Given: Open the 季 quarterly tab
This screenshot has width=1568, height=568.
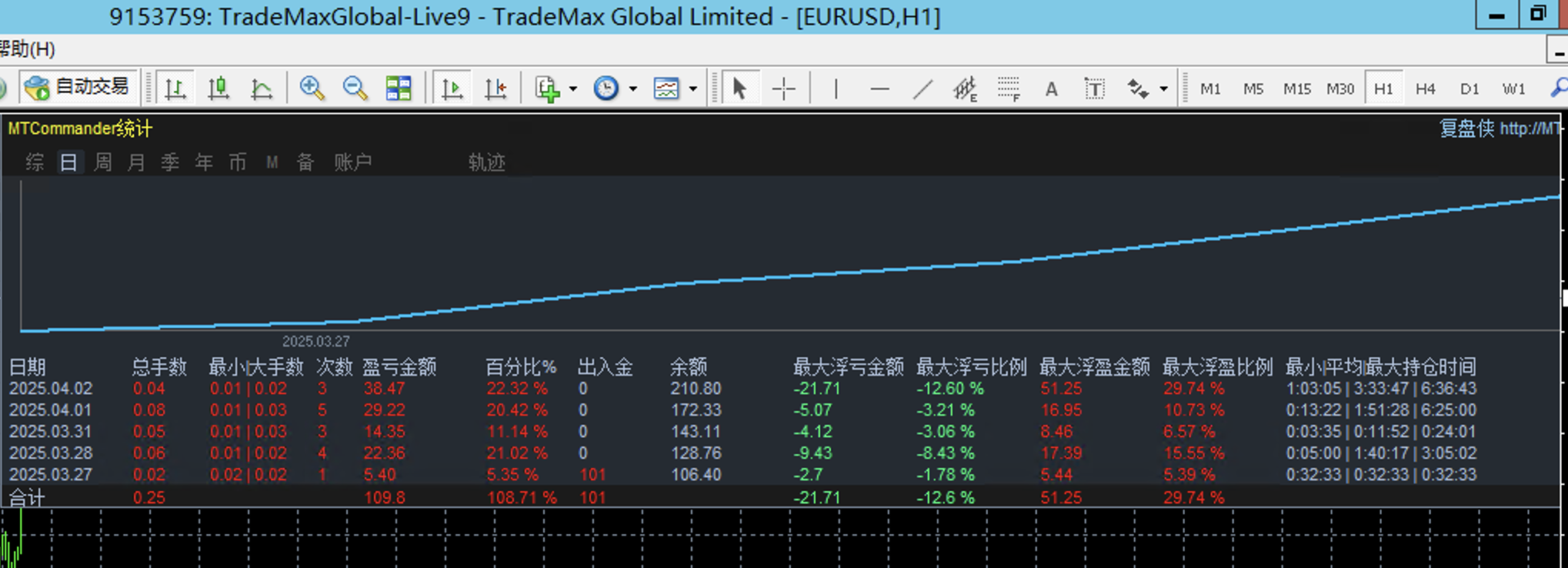Looking at the screenshot, I should click(x=170, y=162).
